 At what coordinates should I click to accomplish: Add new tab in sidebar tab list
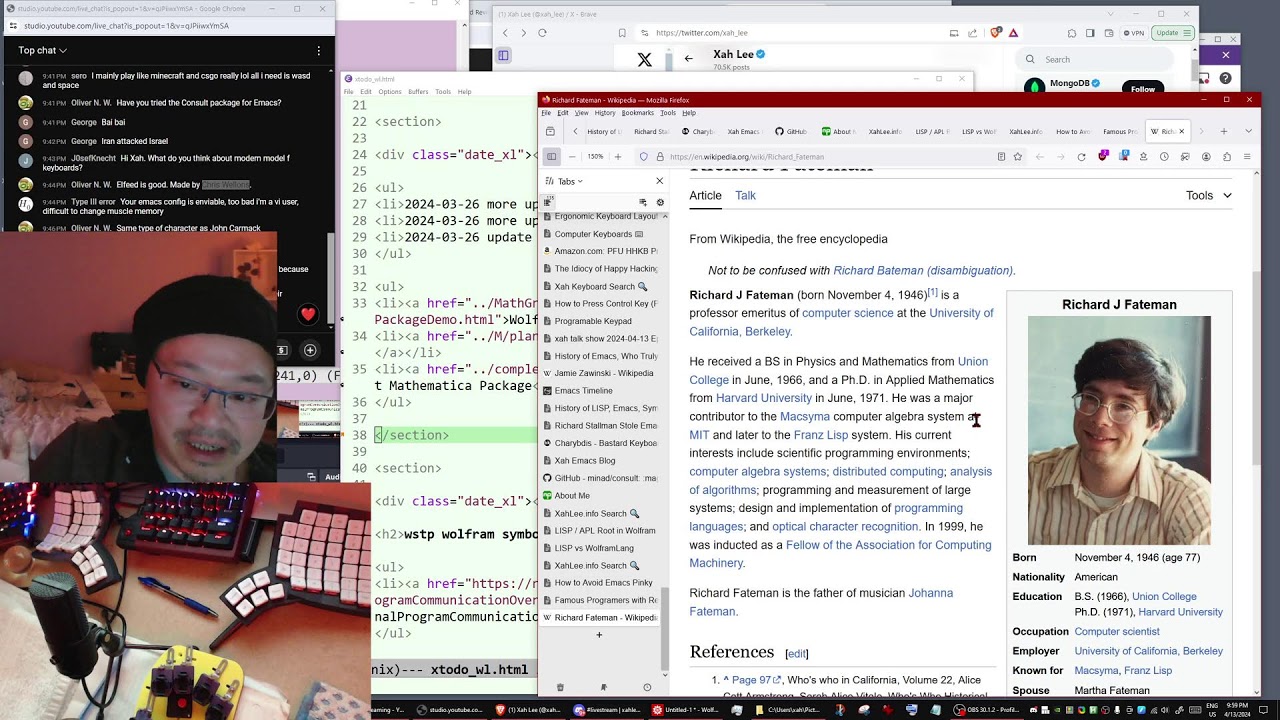599,635
